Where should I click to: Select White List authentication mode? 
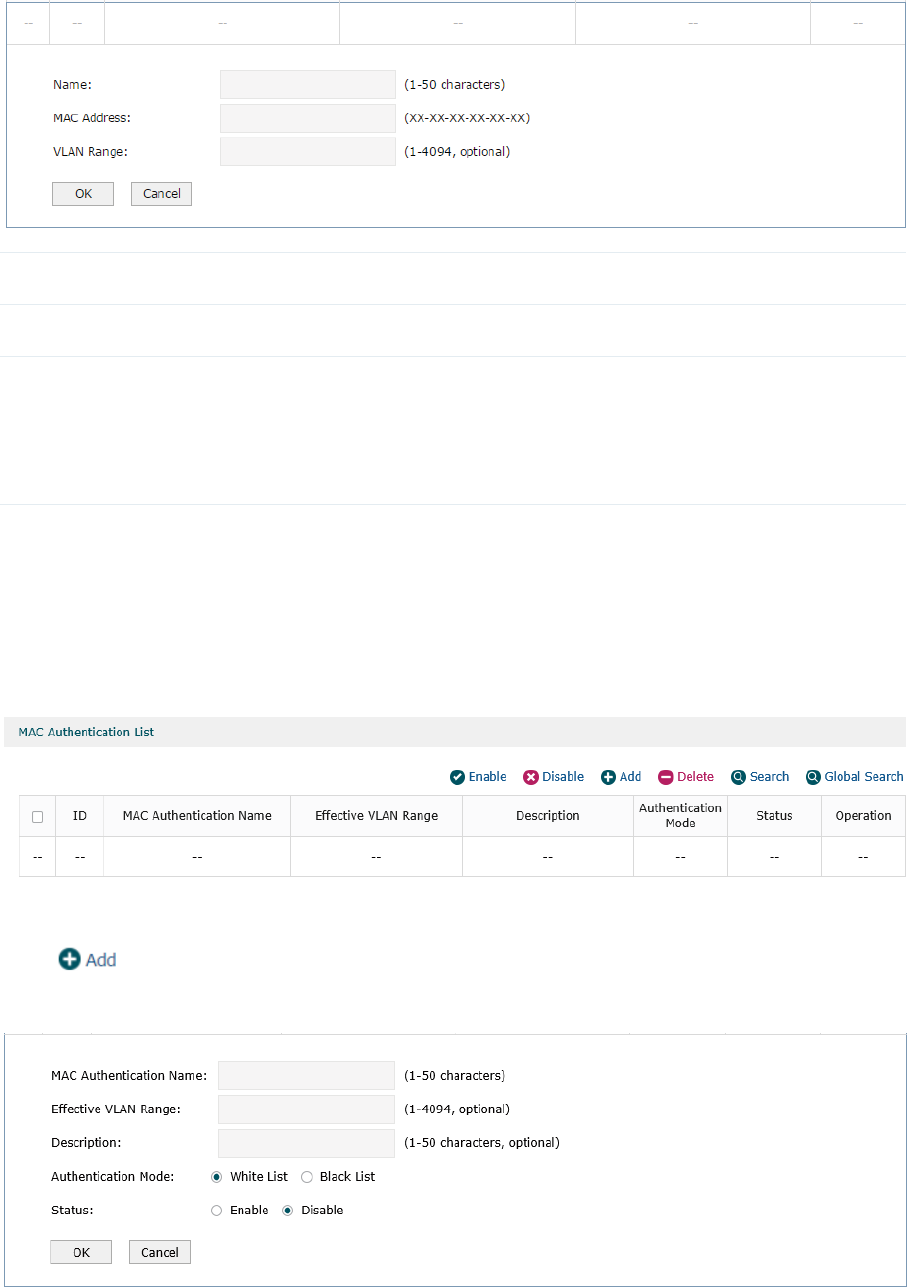(x=217, y=1177)
